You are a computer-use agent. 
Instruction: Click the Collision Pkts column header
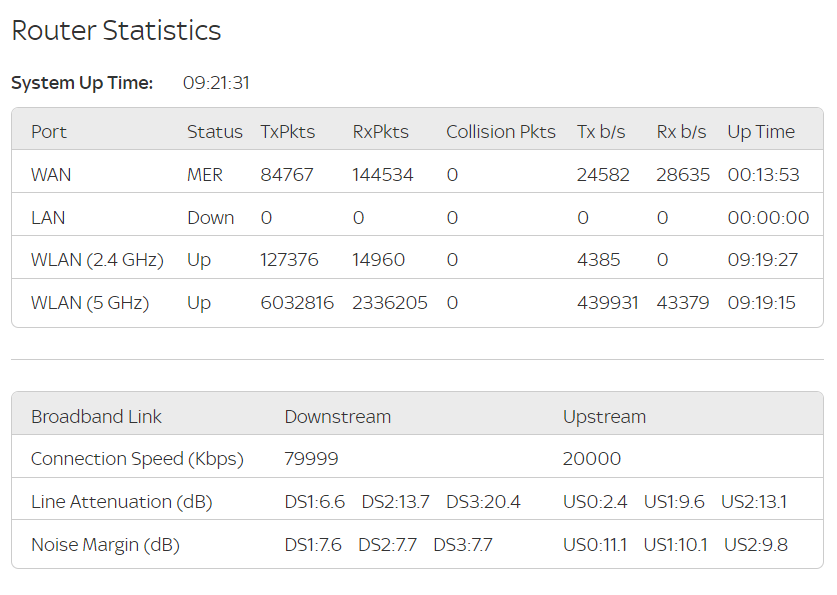point(501,132)
